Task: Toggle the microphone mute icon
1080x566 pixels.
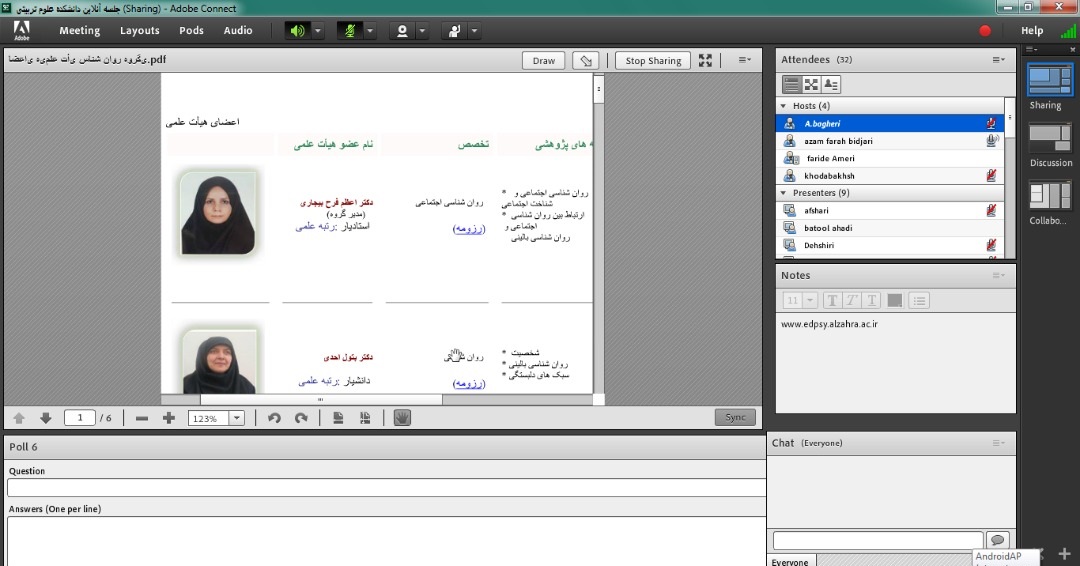Action: pos(350,31)
